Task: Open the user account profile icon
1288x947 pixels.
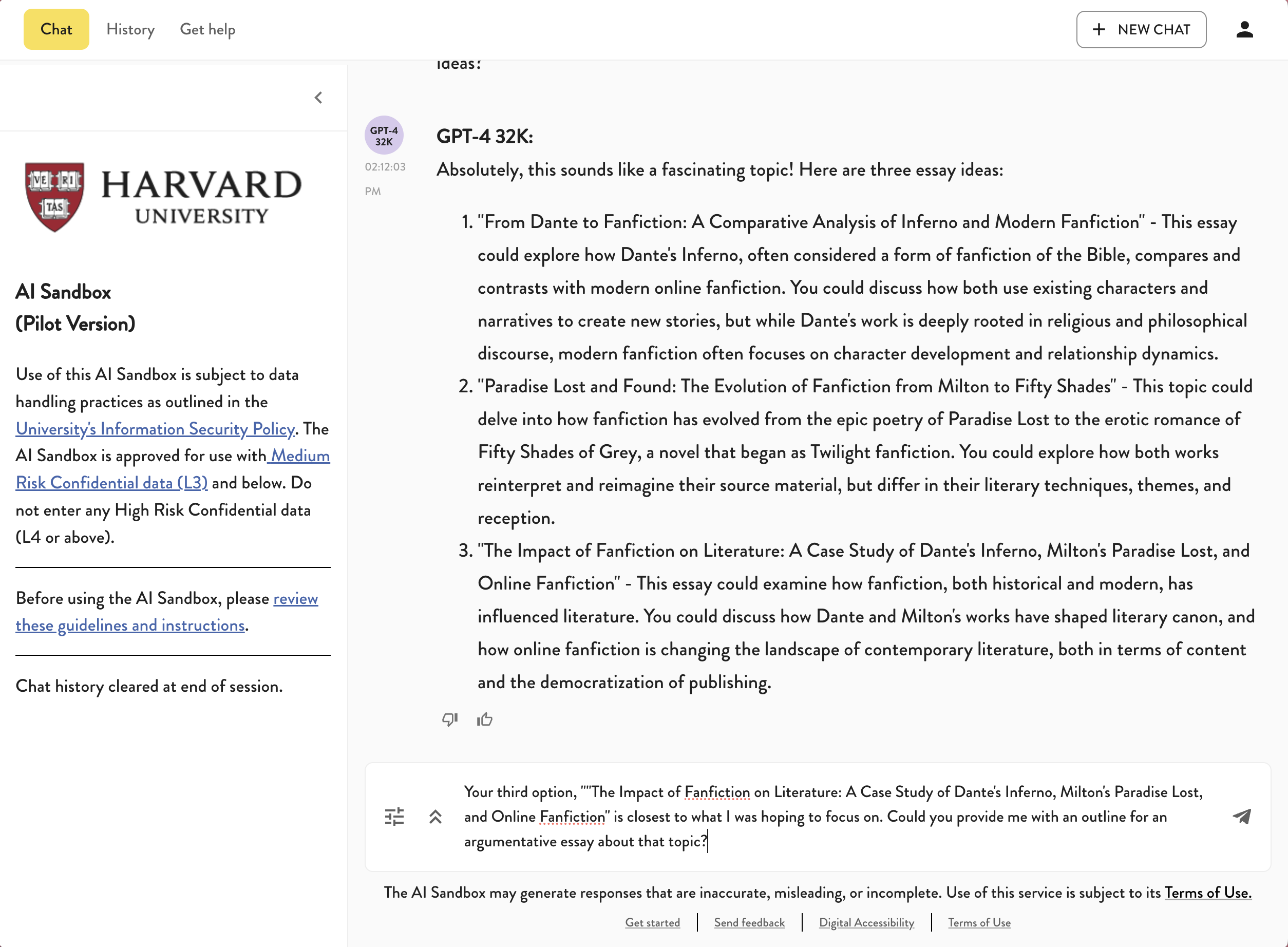Action: (x=1244, y=29)
